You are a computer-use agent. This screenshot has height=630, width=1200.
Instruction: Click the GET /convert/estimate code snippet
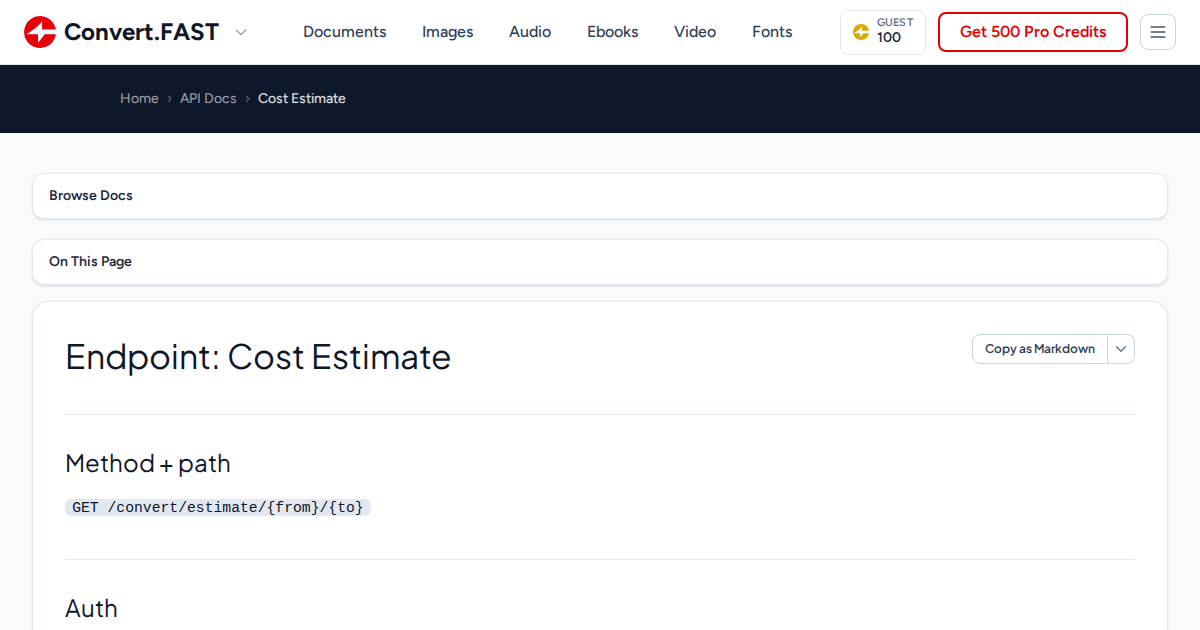click(218, 508)
